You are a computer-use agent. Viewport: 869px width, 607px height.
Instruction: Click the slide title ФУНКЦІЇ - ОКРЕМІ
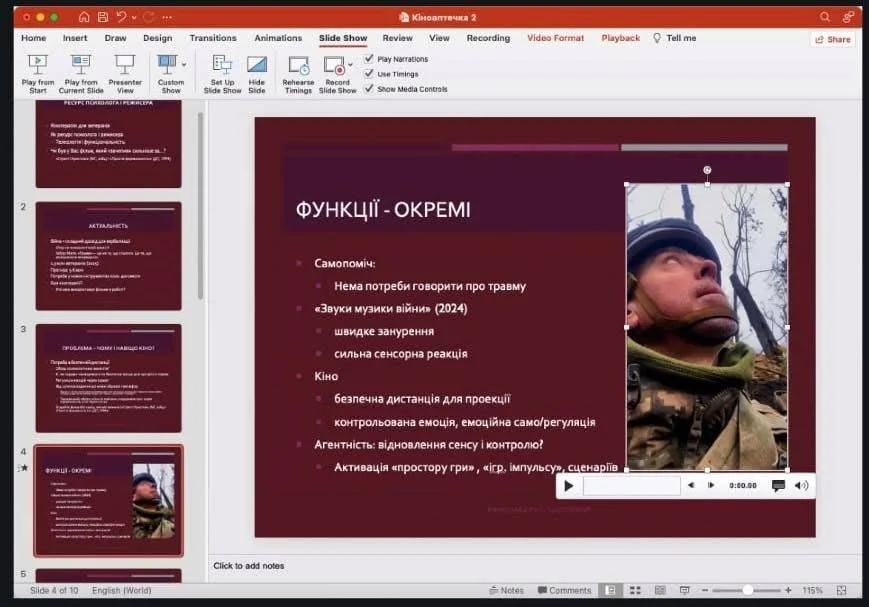383,210
